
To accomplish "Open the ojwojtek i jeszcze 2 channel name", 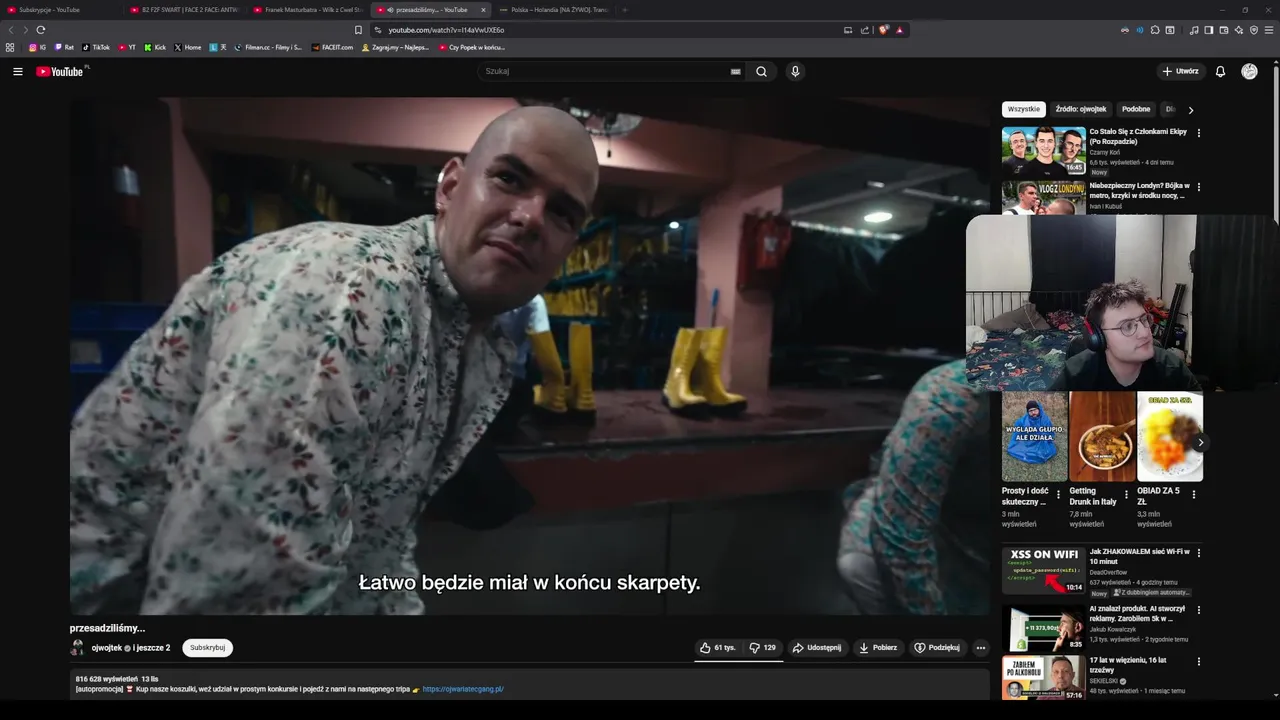I will click(131, 647).
